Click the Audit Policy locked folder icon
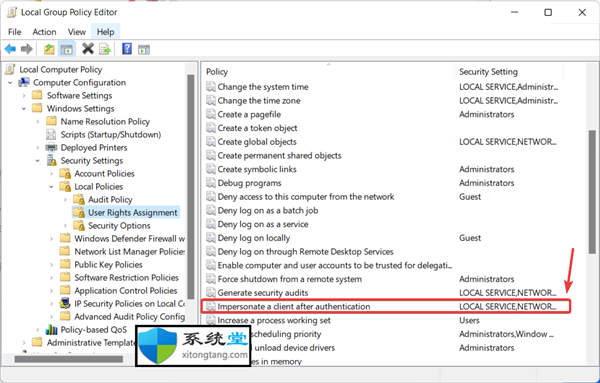Screen dimensions: 600x383 79,199
